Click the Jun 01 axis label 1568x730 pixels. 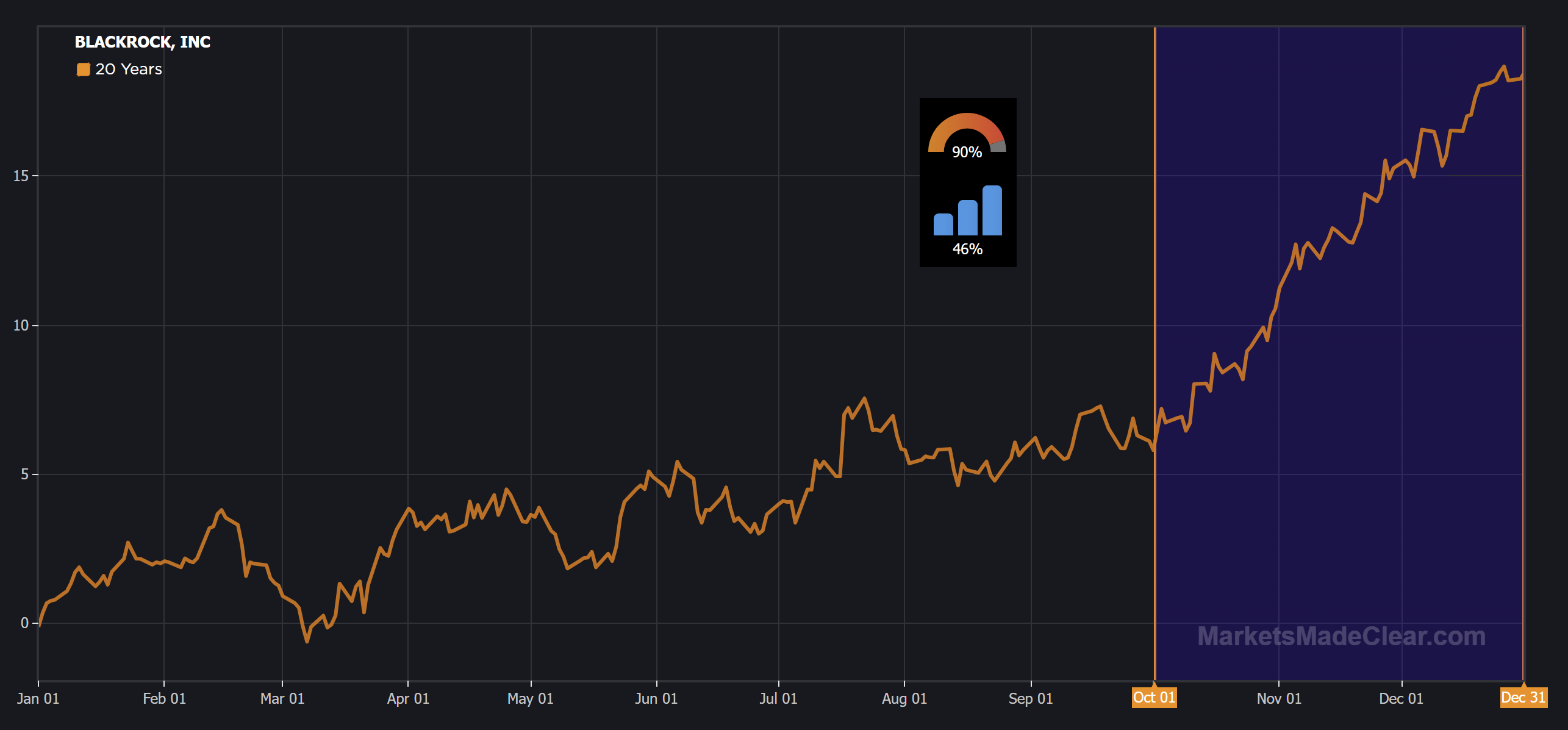[656, 699]
